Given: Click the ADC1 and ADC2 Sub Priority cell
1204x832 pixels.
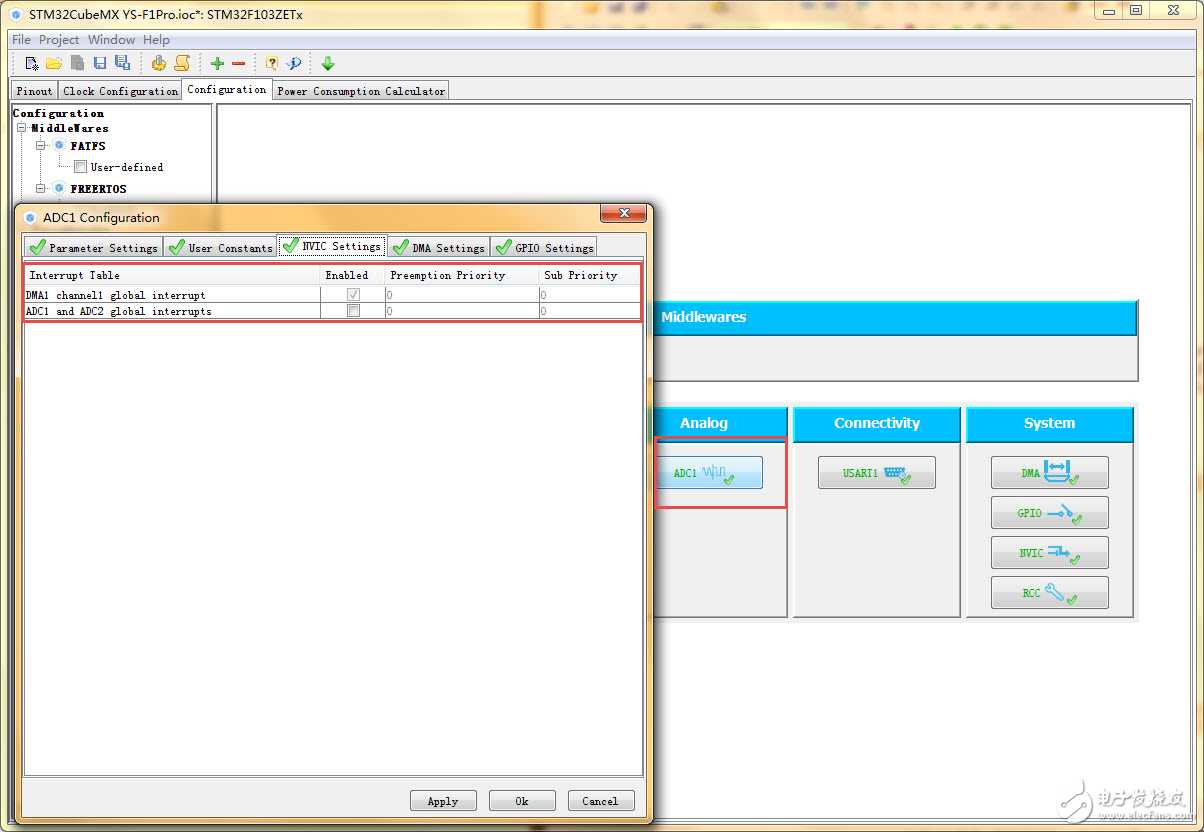Looking at the screenshot, I should pyautogui.click(x=590, y=311).
